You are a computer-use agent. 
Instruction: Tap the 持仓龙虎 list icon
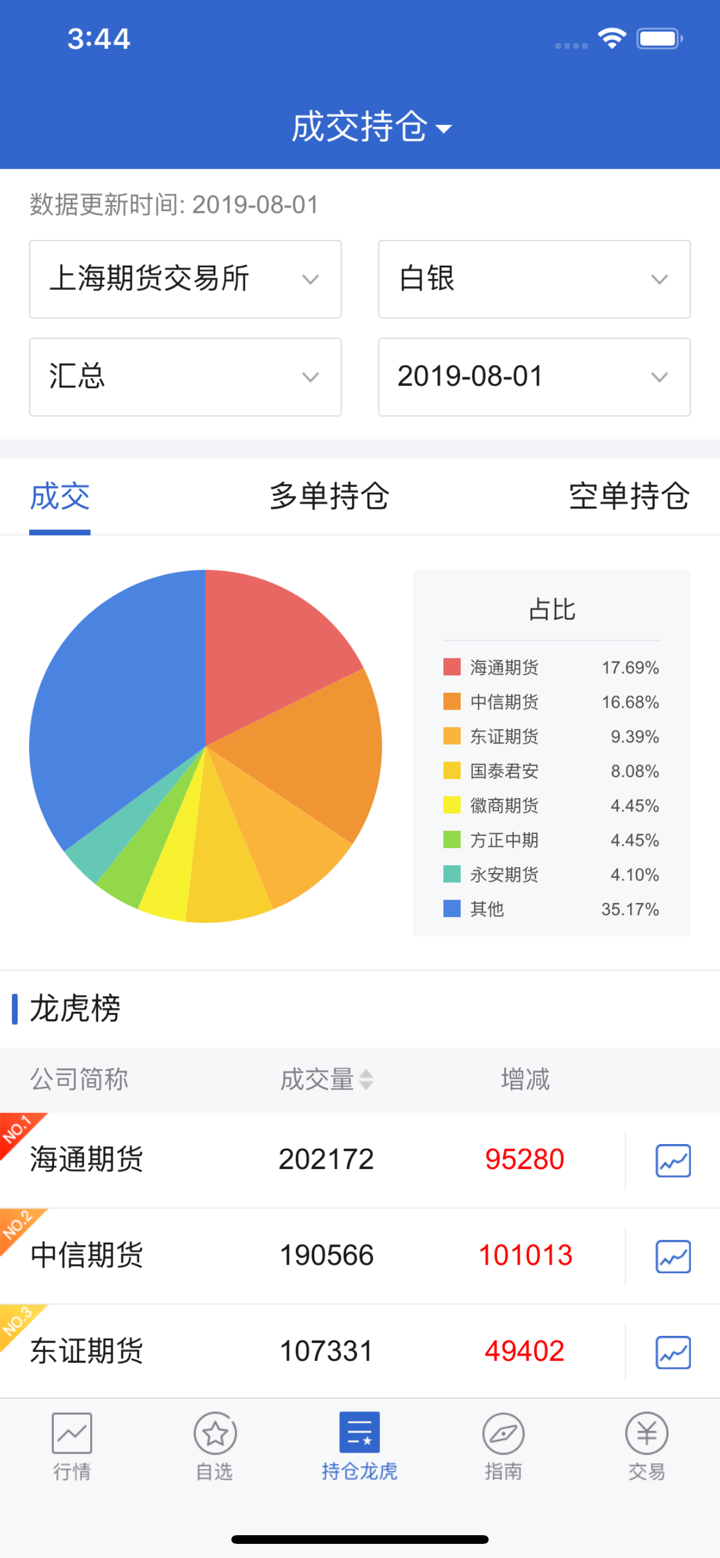click(x=359, y=1433)
